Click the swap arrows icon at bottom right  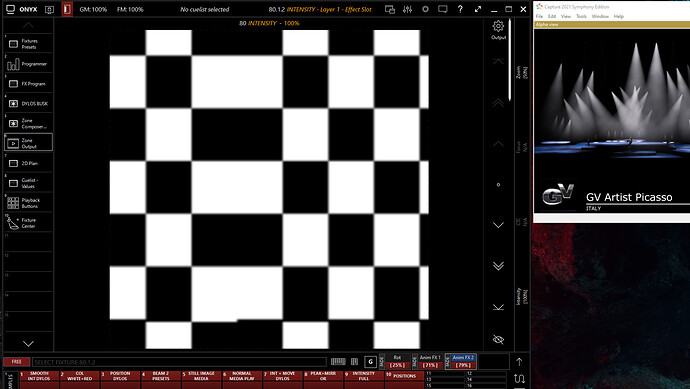pyautogui.click(x=519, y=378)
